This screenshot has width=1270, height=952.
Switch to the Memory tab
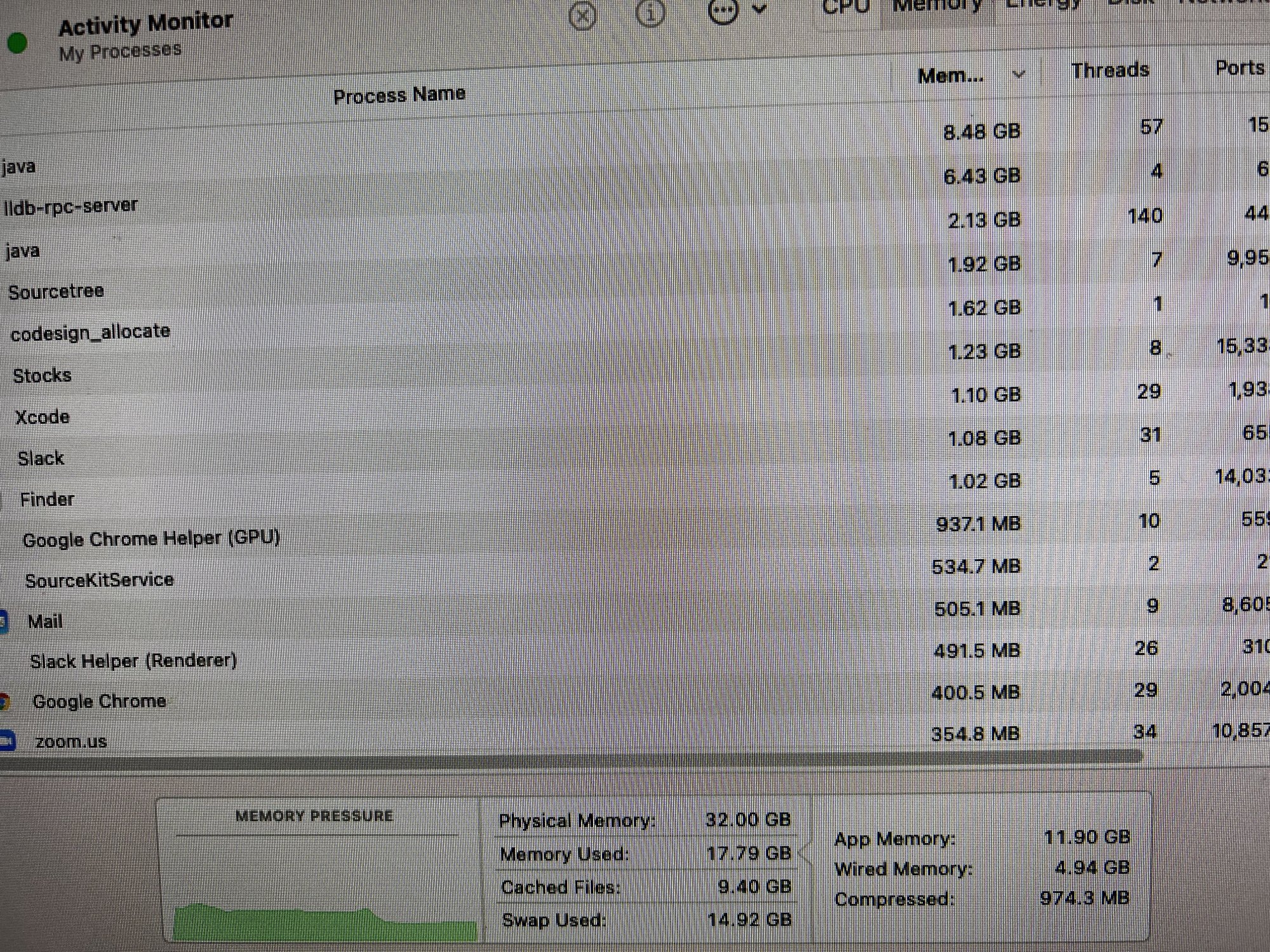pos(937,6)
